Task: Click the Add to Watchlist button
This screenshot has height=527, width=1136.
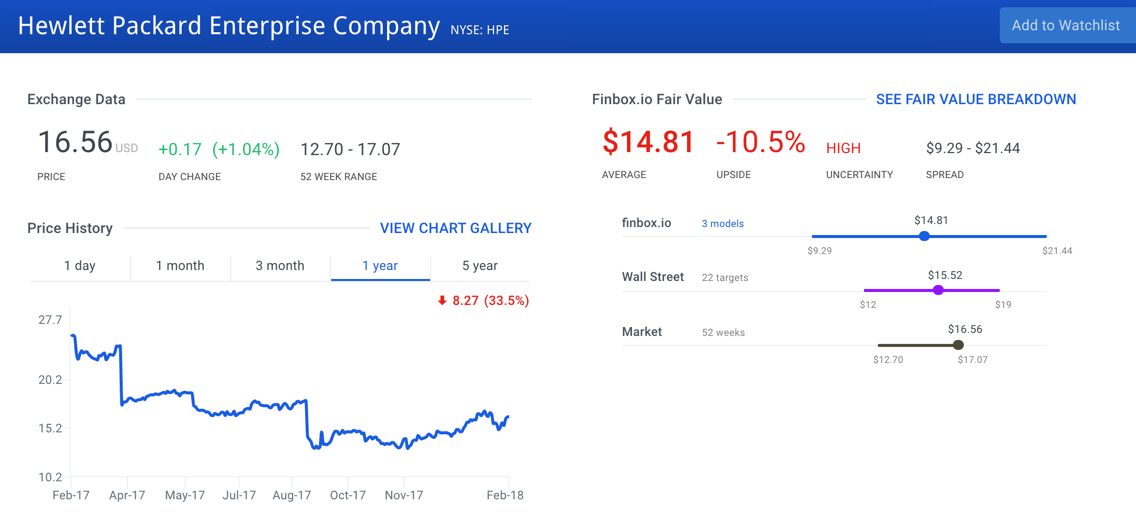Action: click(x=1066, y=26)
